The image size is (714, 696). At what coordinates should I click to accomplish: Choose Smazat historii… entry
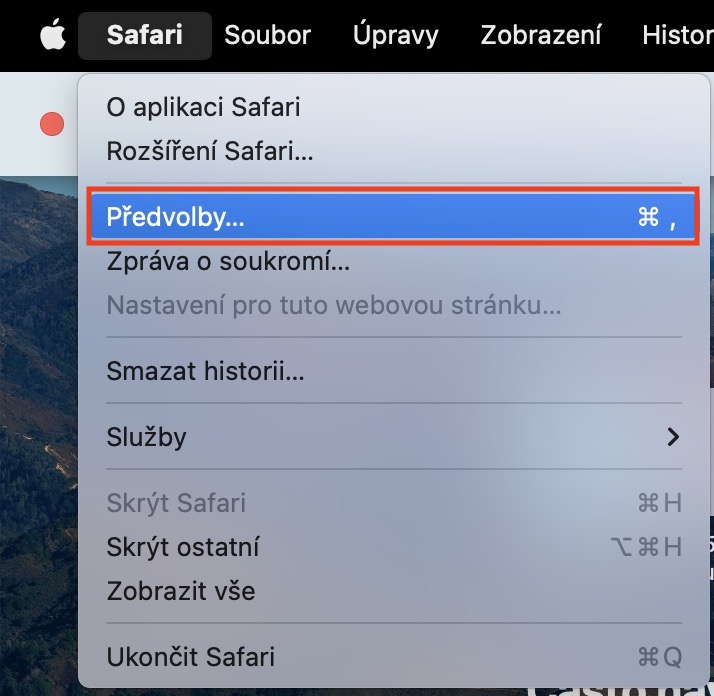tap(393, 371)
